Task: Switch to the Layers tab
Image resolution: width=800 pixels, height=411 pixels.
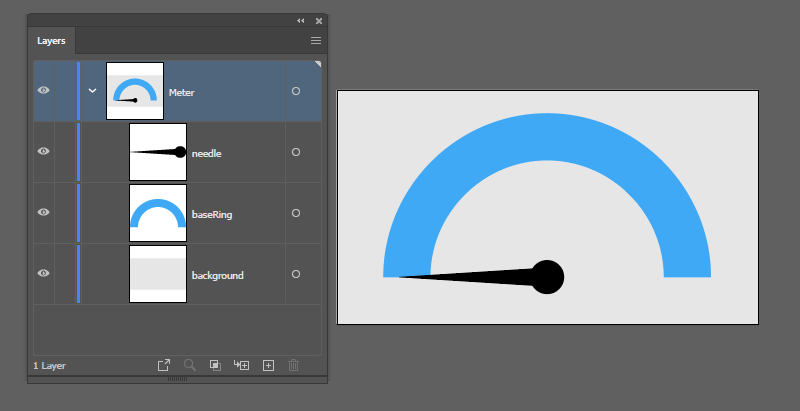Action: [x=51, y=41]
